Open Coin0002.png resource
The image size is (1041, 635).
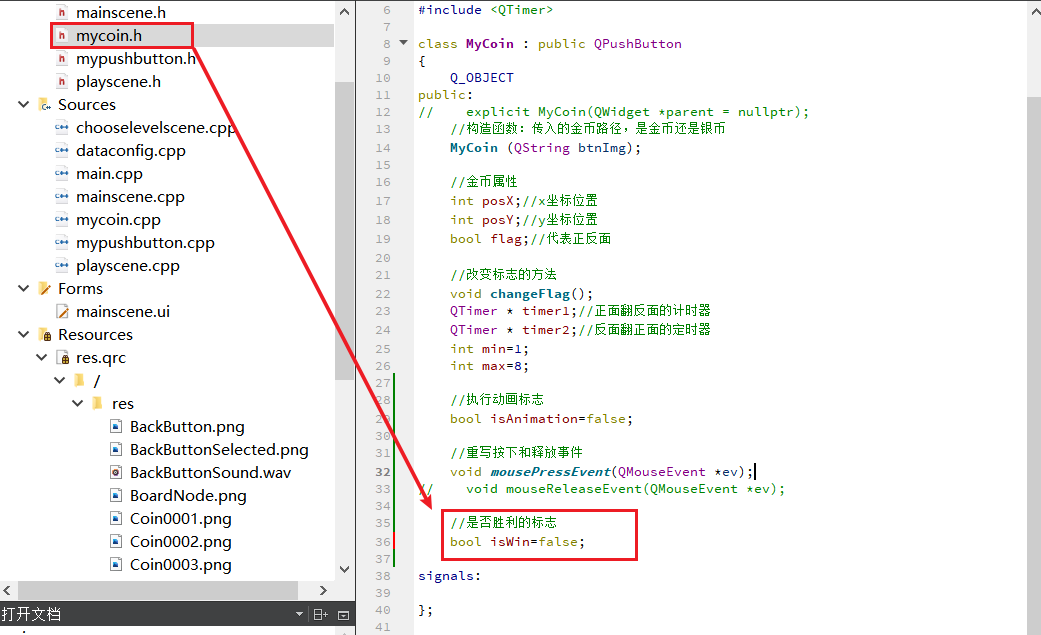181,541
